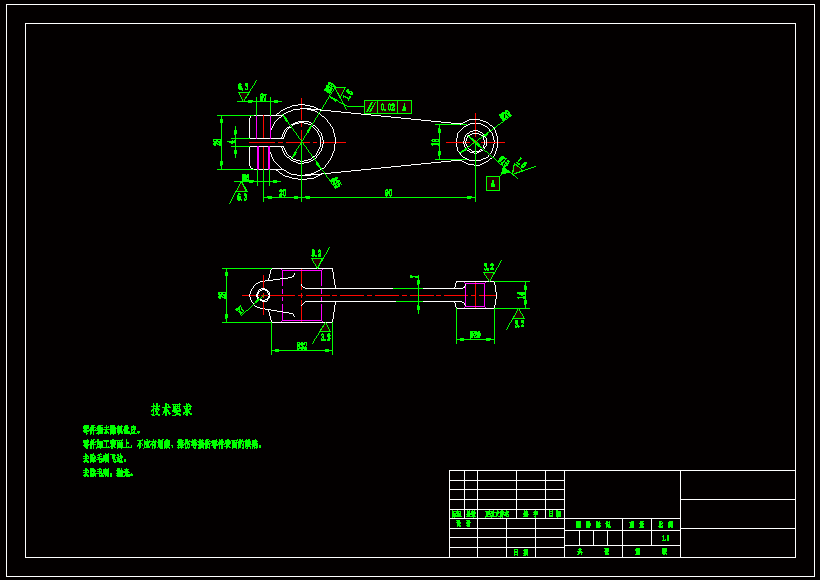Select the datum A box near the small boss

[x=493, y=184]
